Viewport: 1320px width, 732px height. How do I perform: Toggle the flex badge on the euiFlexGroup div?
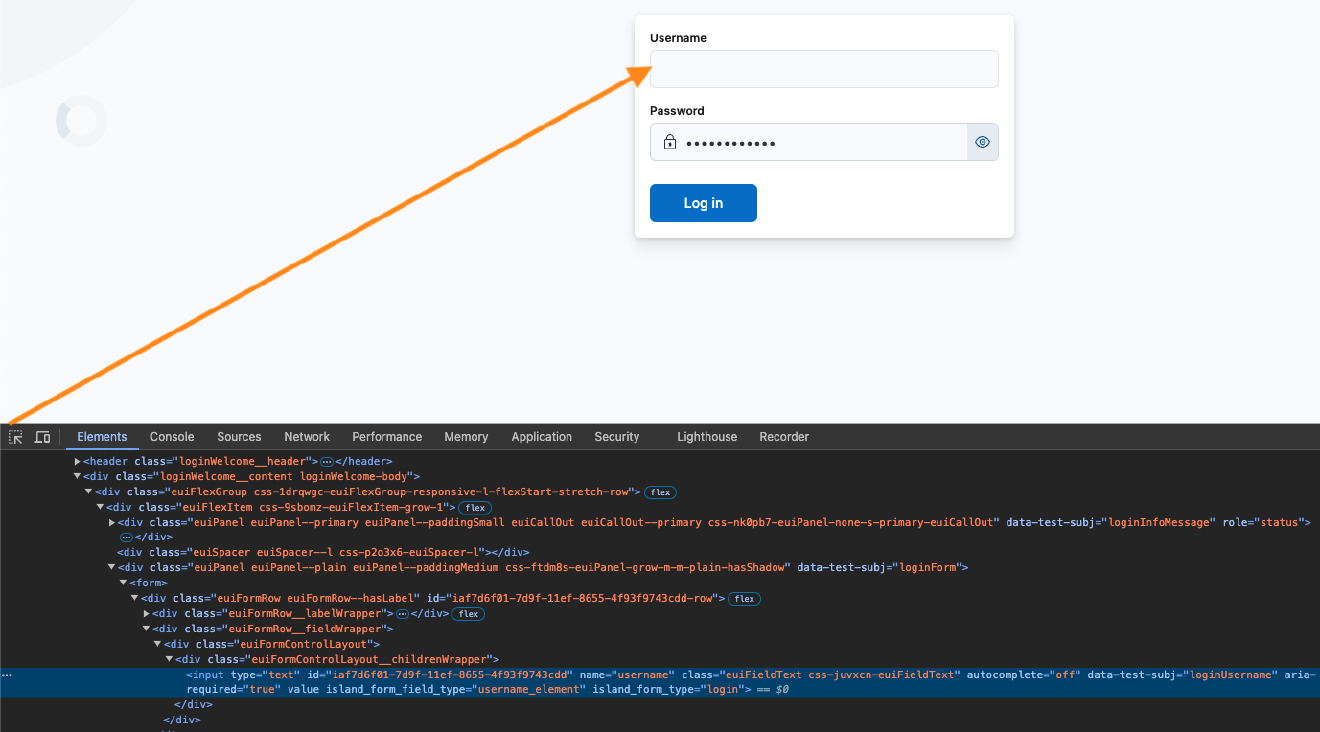point(660,492)
